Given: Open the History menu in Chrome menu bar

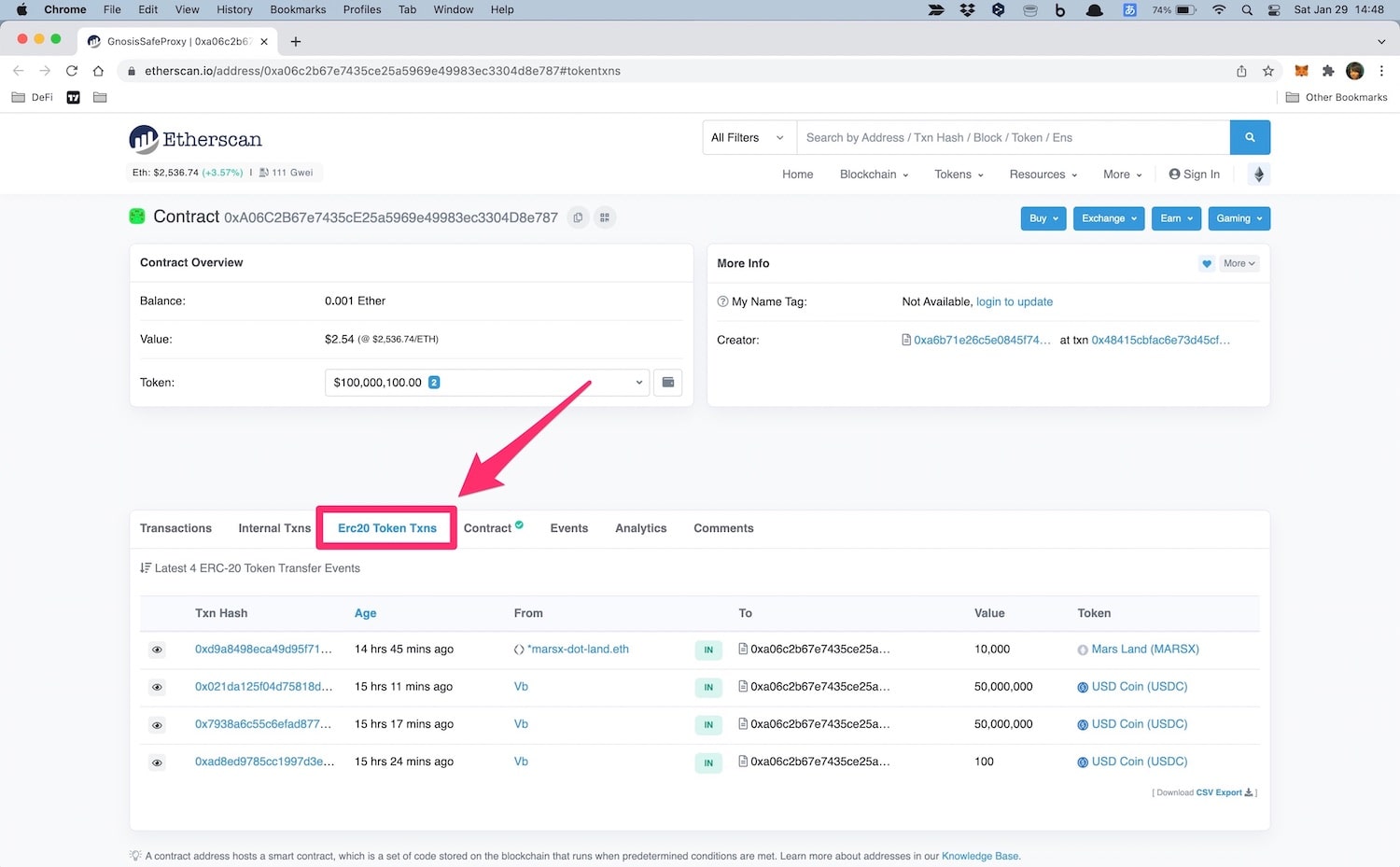Looking at the screenshot, I should [x=234, y=9].
